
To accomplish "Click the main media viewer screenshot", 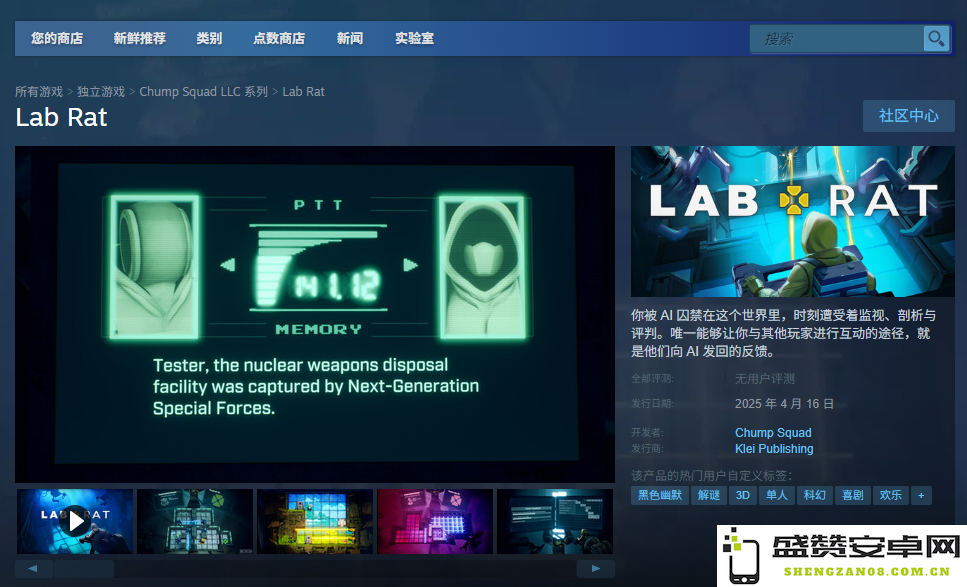I will [x=315, y=314].
